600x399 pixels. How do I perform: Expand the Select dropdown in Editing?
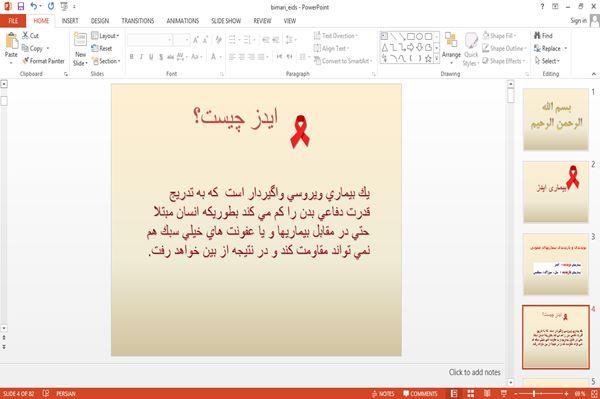point(548,61)
